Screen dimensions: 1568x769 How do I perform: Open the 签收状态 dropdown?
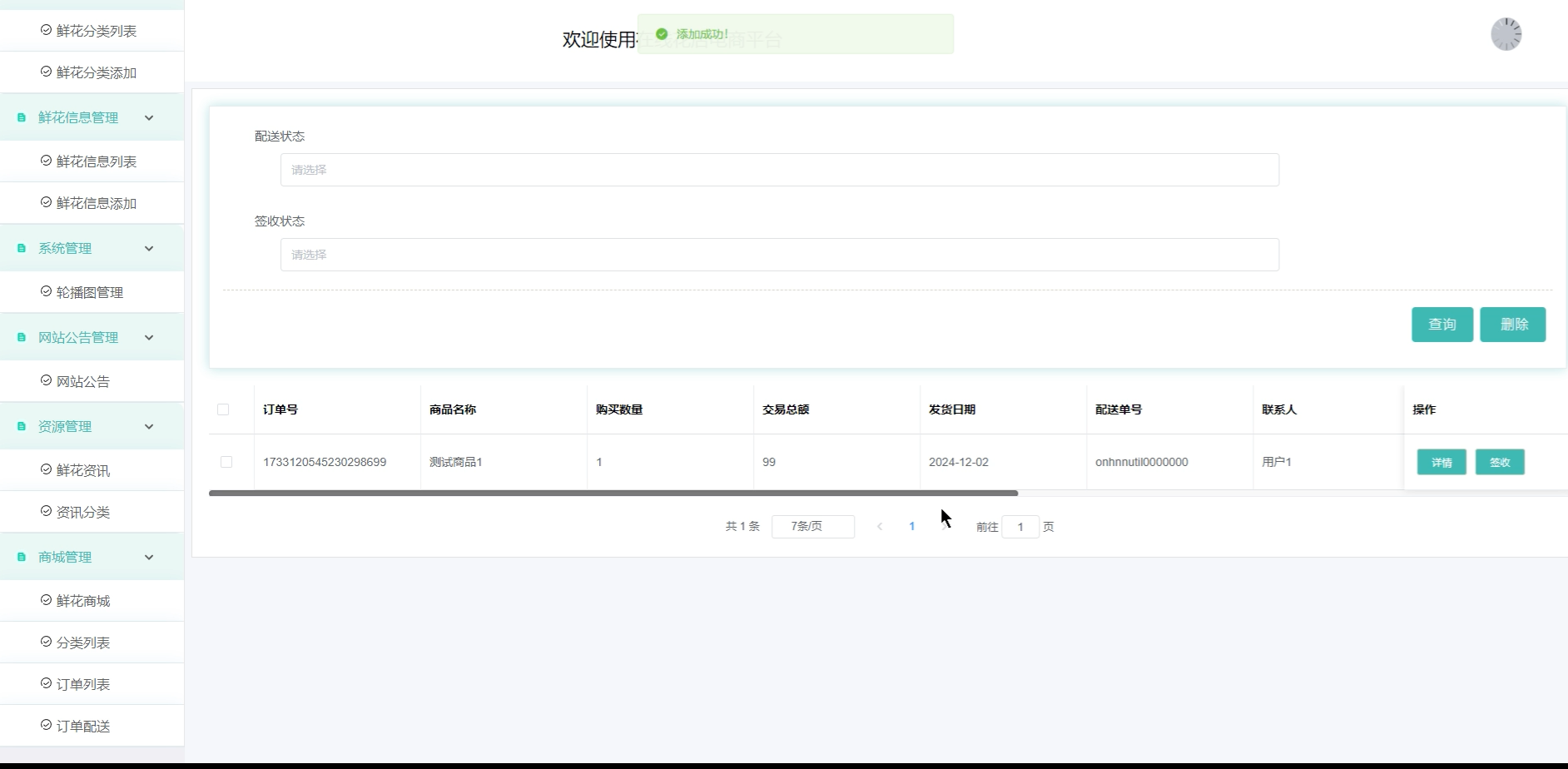coord(779,255)
